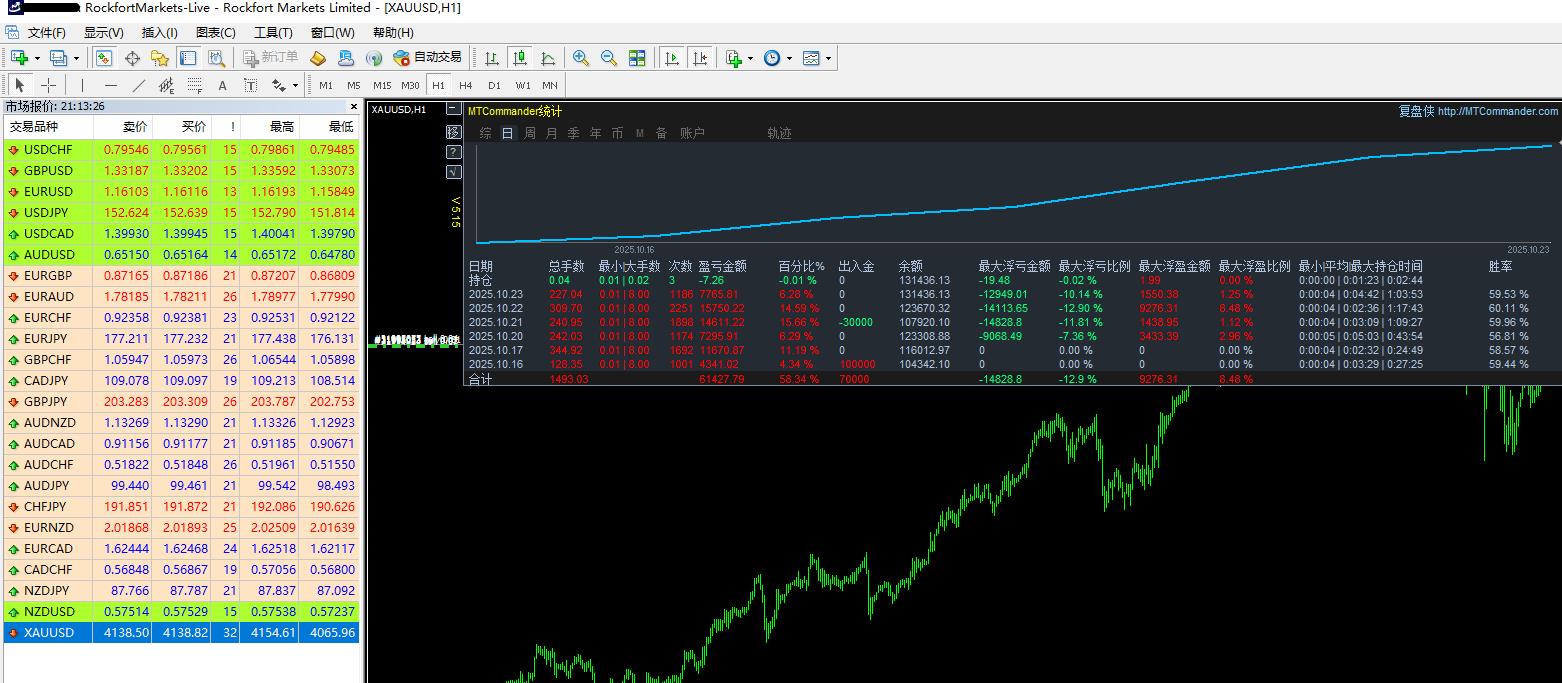Open the 帮助(H) menu

point(393,33)
